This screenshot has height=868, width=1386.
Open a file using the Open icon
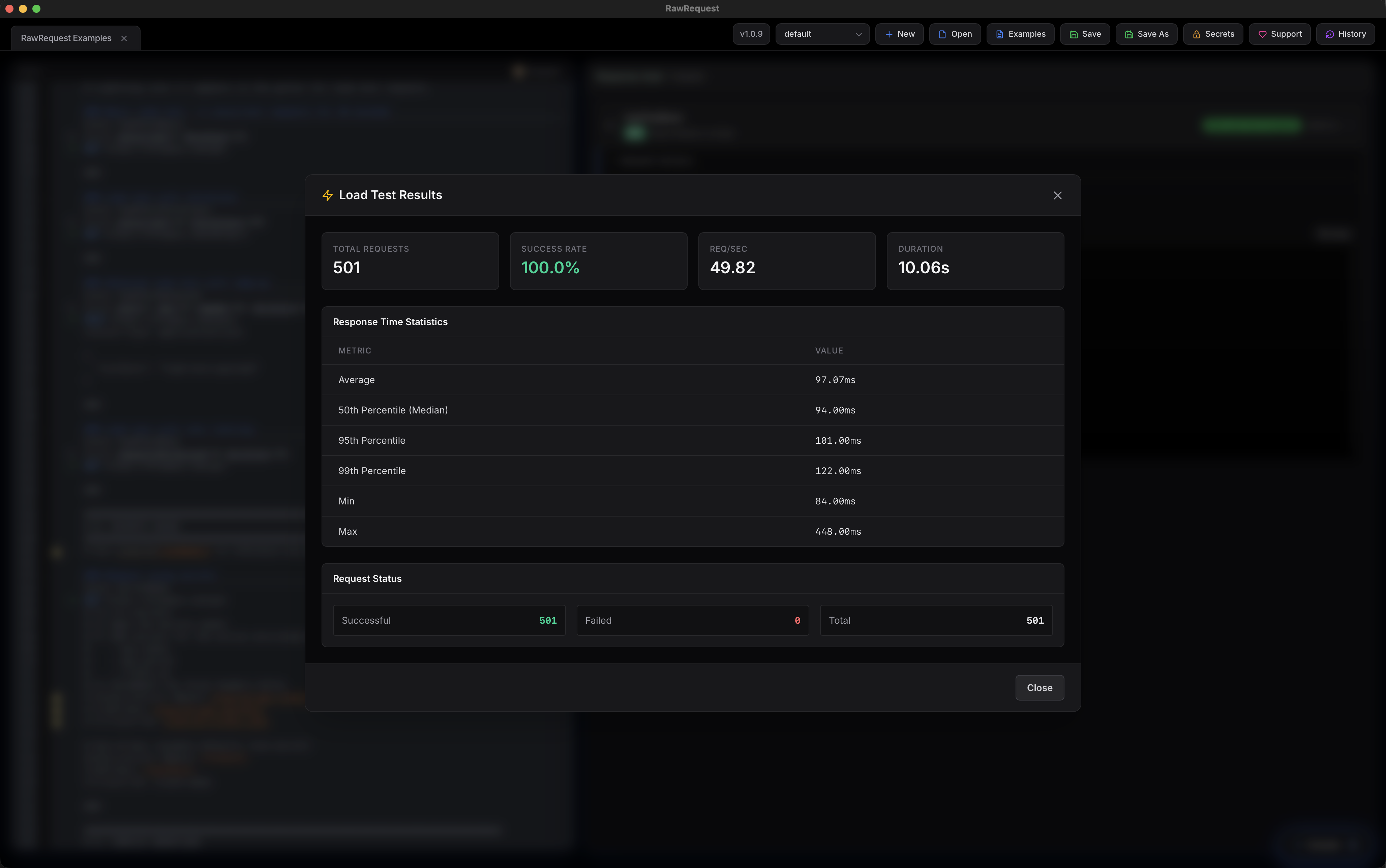point(942,34)
